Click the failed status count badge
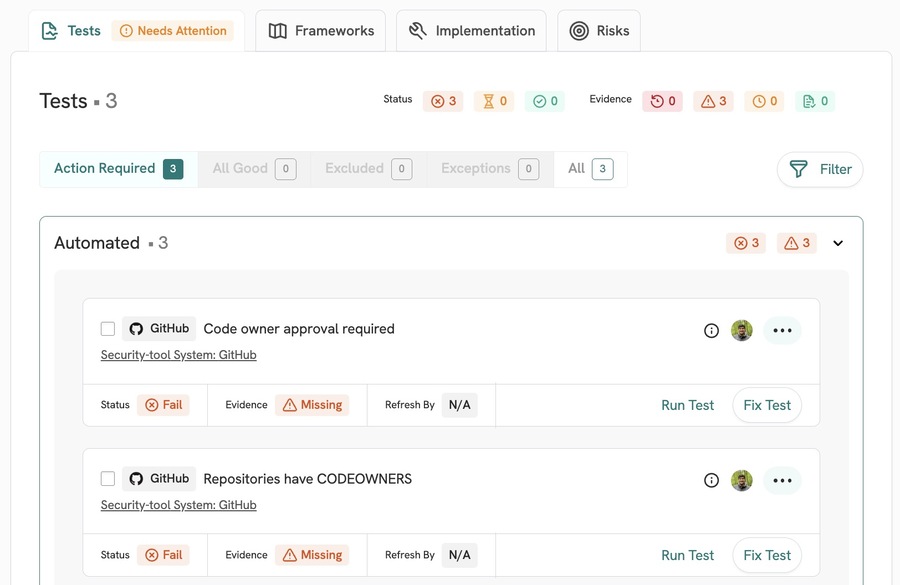 [x=443, y=101]
